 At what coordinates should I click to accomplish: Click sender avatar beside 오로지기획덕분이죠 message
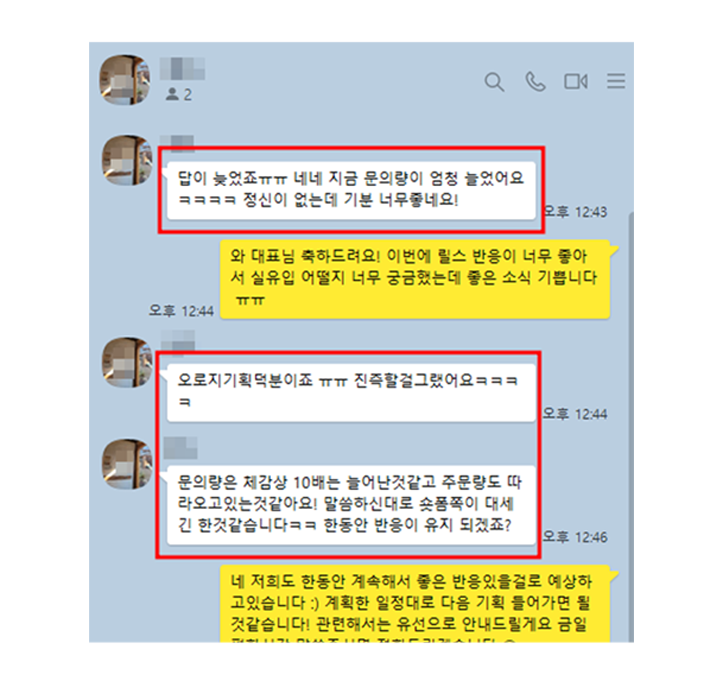pyautogui.click(x=127, y=362)
